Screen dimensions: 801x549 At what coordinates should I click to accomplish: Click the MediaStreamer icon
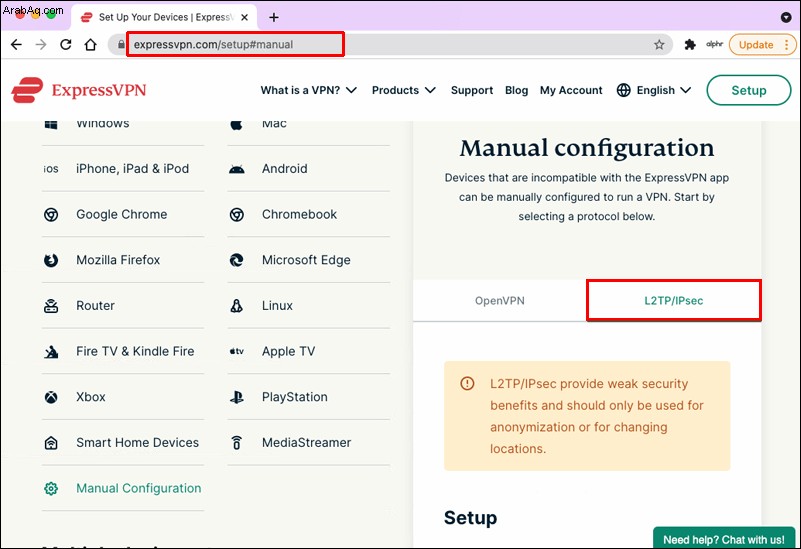[x=237, y=443]
